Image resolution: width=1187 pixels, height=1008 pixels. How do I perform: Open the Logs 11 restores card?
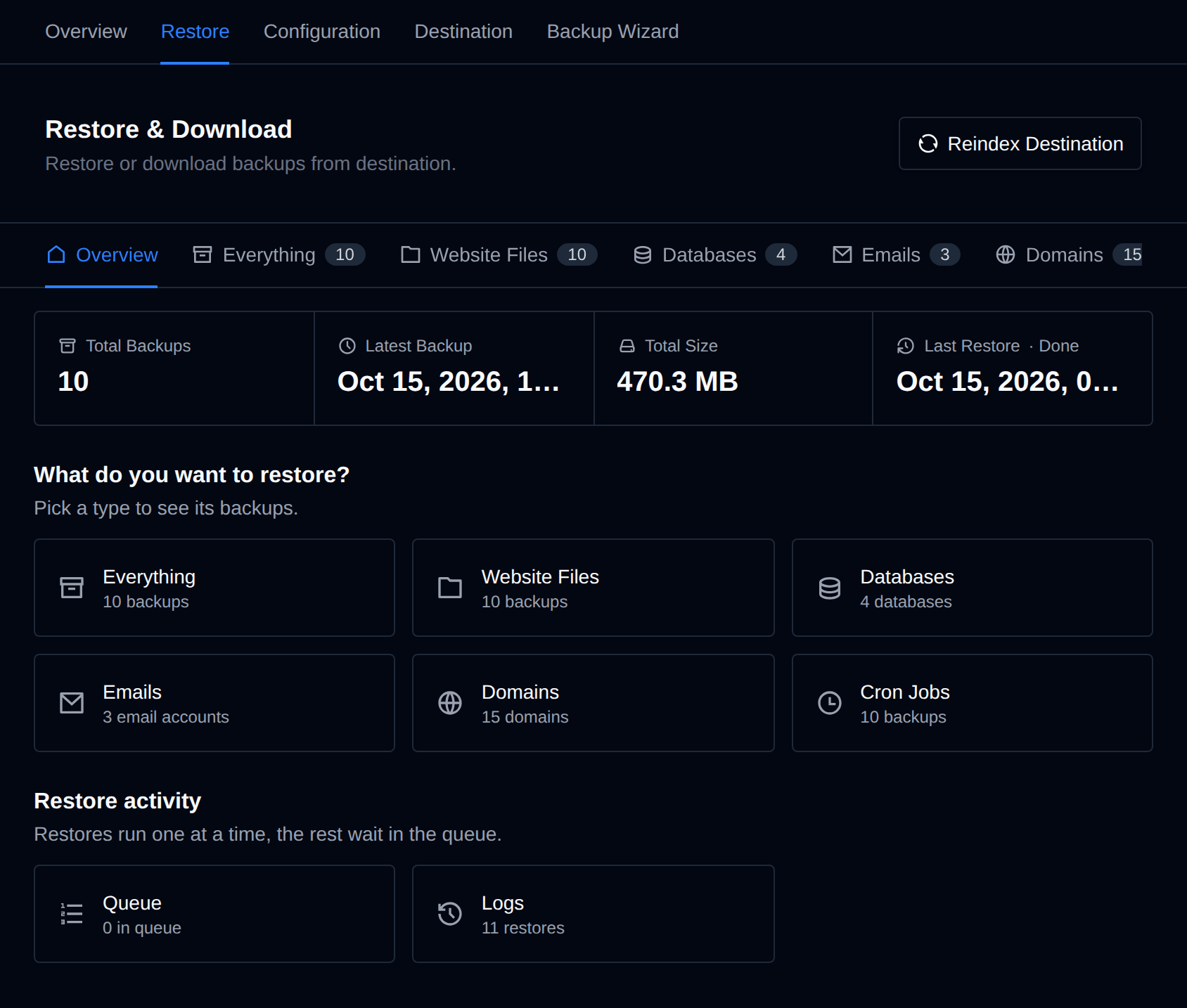point(593,914)
